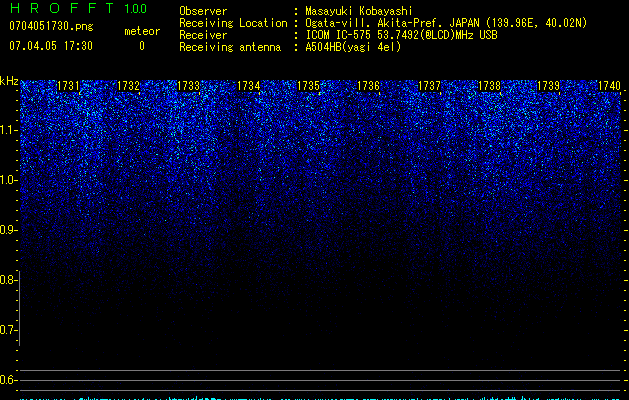
Task: Click the 0.6 kHz axis label
Action: 8,380
